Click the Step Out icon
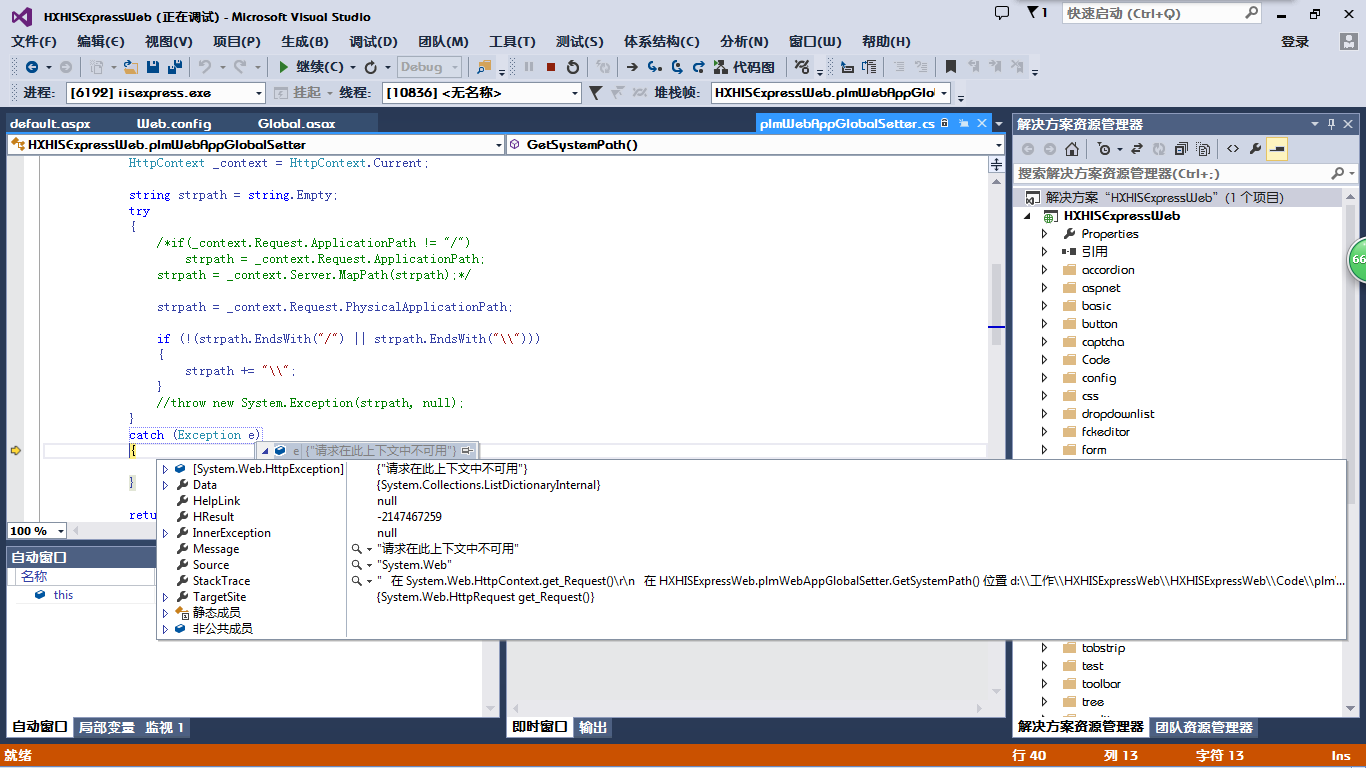 [699, 67]
